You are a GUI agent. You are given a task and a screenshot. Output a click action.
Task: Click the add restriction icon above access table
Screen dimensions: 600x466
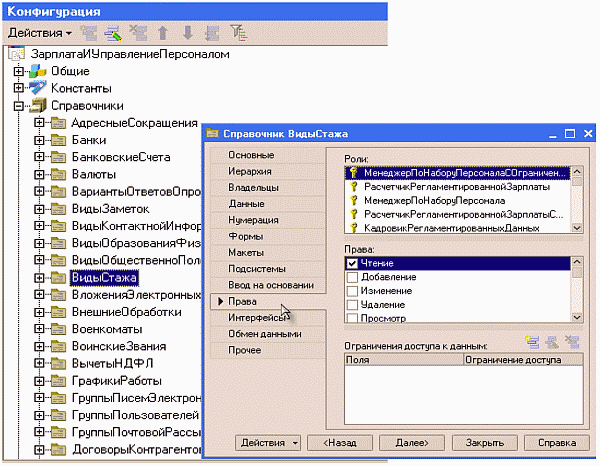pyautogui.click(x=531, y=342)
